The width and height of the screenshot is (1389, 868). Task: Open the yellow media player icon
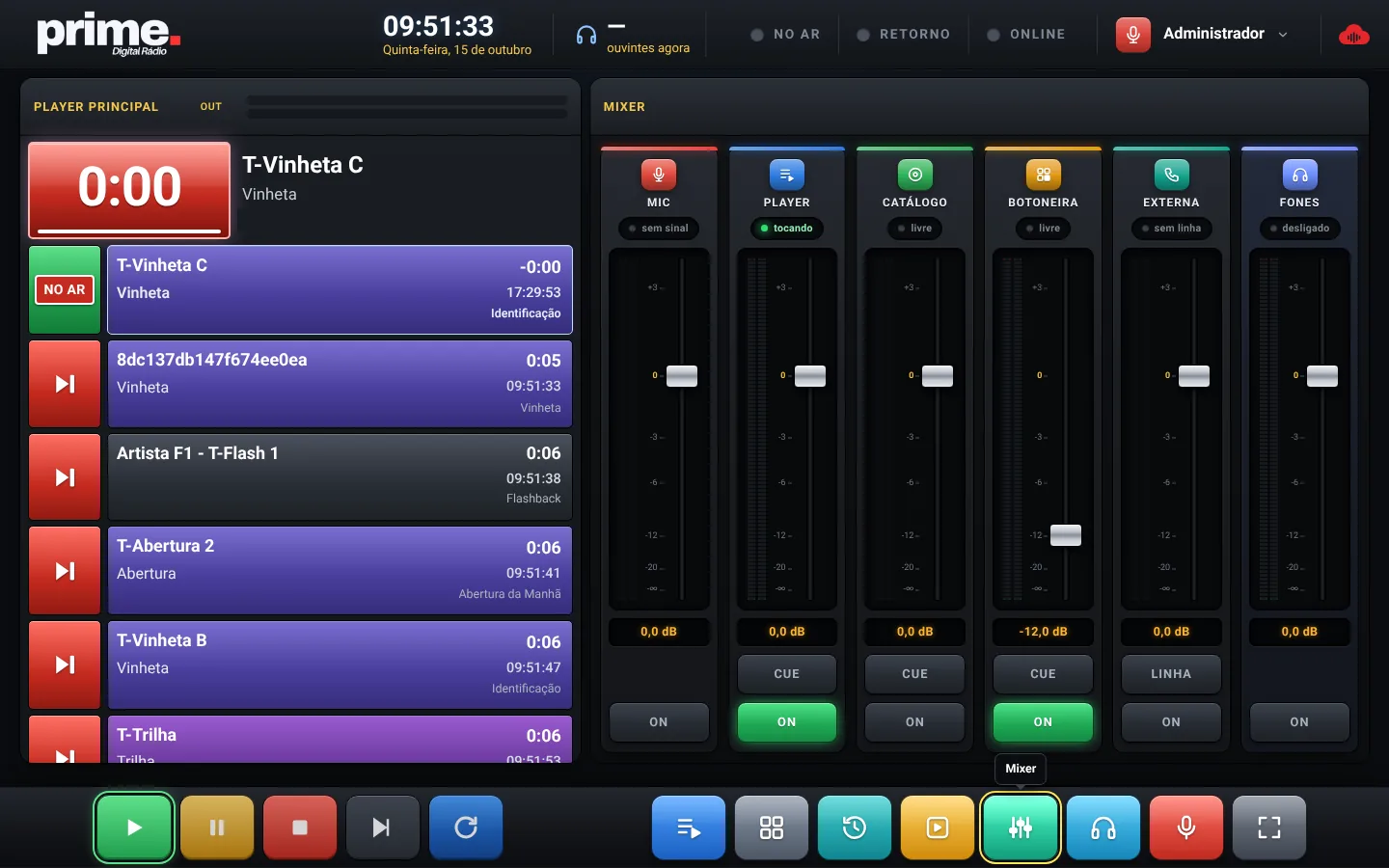pyautogui.click(x=938, y=827)
